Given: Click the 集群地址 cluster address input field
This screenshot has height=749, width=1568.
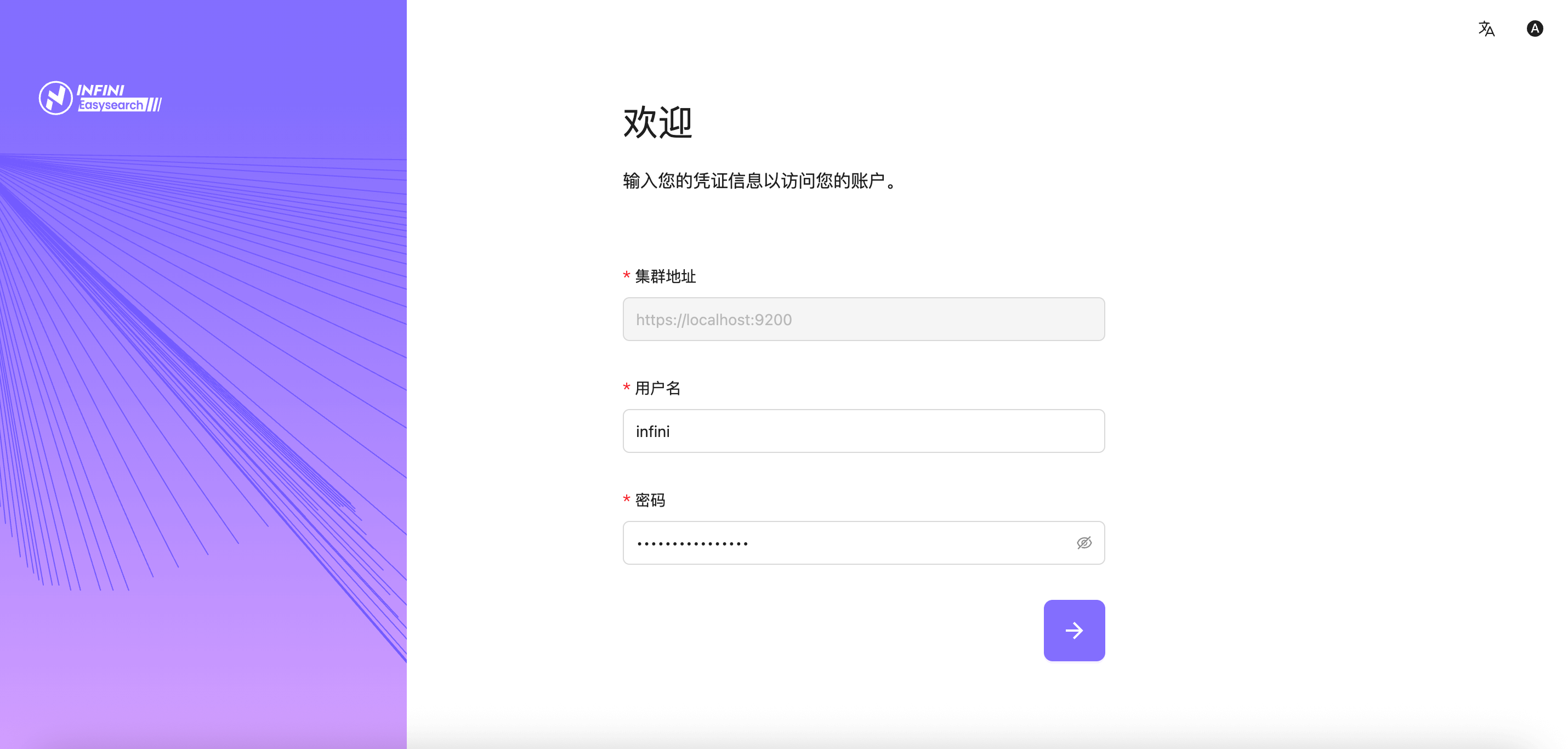Looking at the screenshot, I should coord(863,319).
